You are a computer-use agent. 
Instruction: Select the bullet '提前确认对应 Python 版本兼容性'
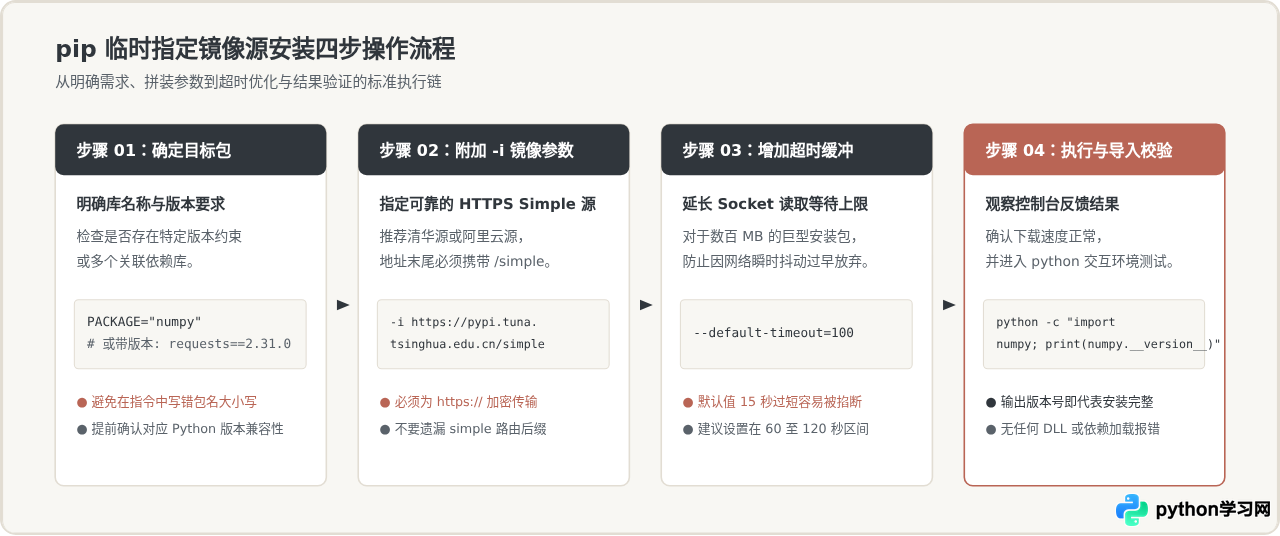pos(180,429)
